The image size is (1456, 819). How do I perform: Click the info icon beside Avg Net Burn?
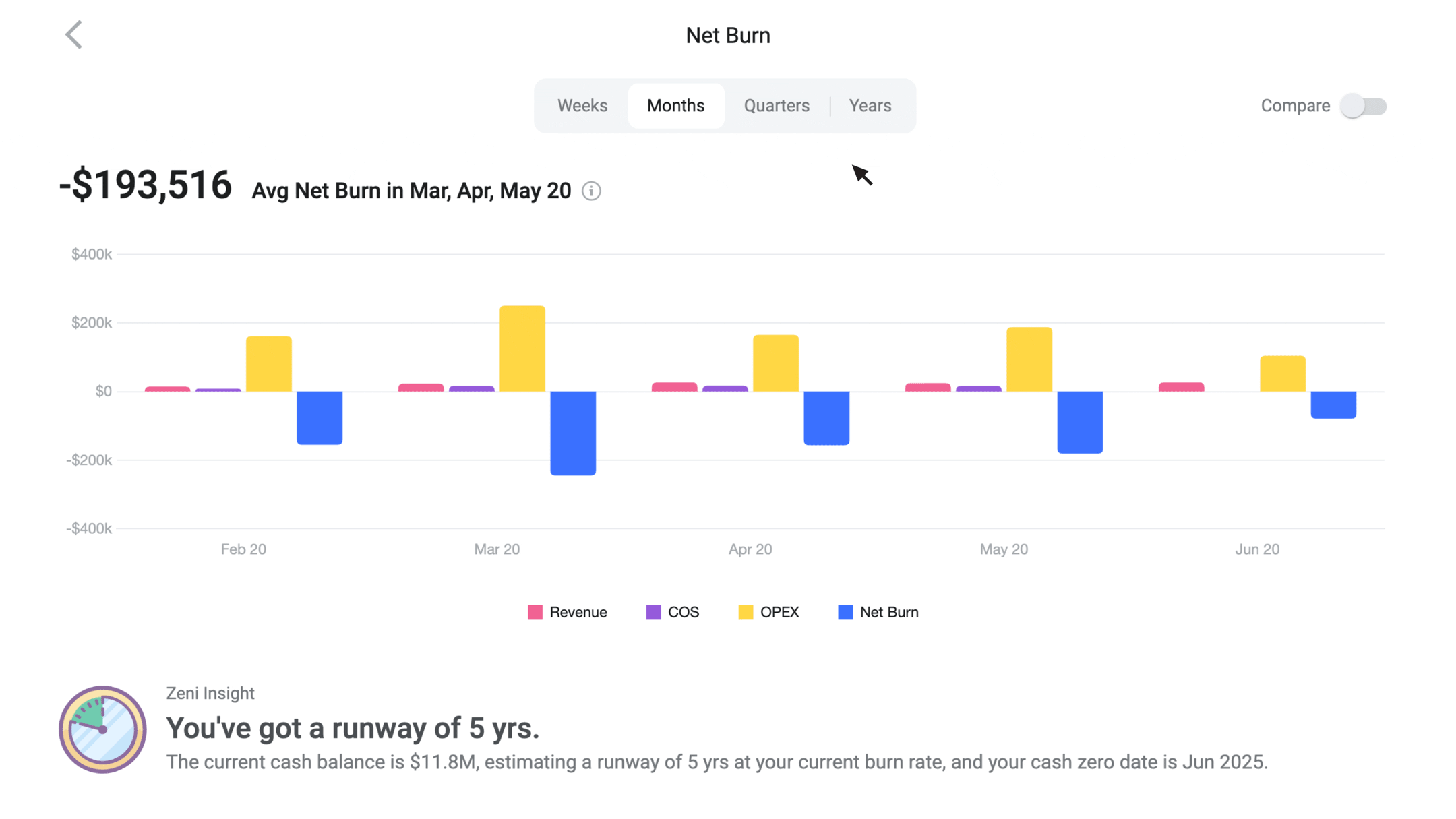pos(591,191)
